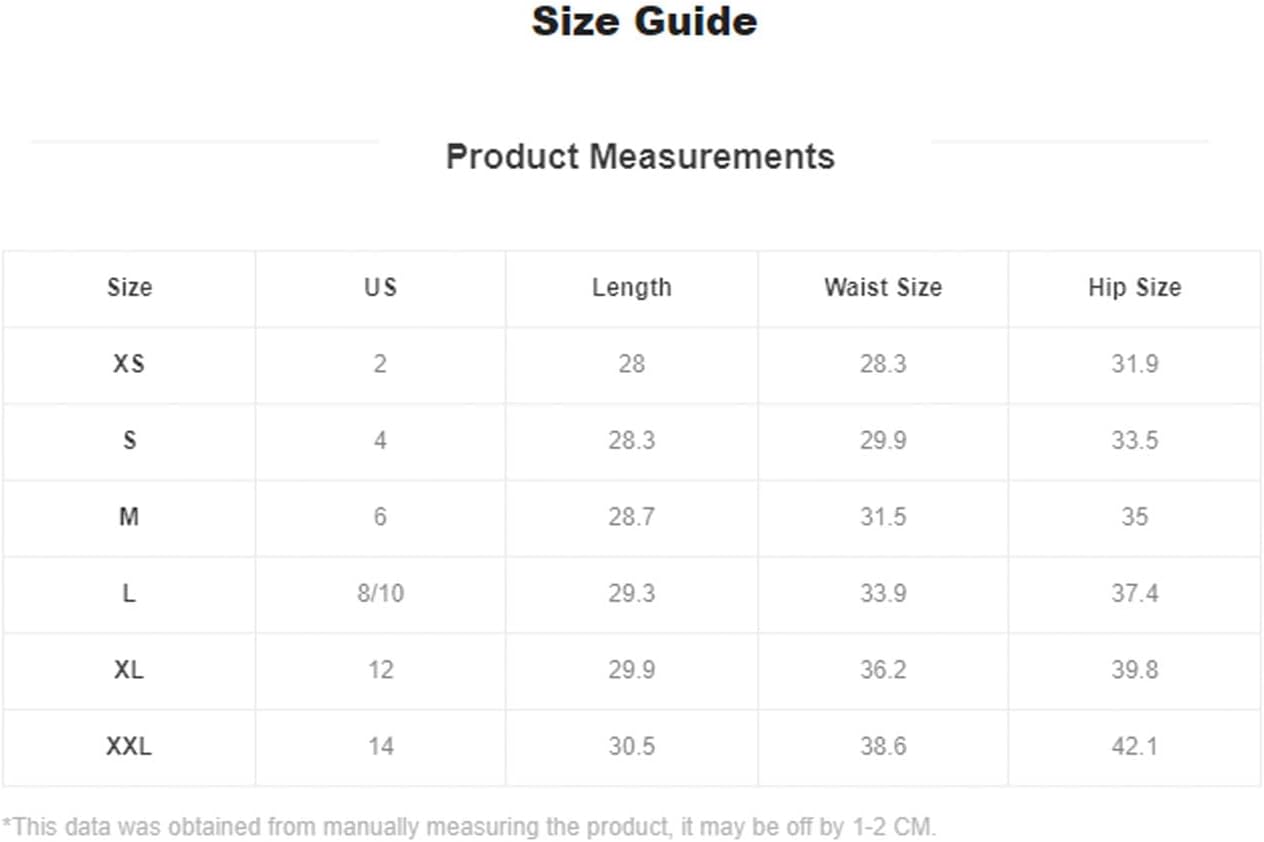This screenshot has width=1264, height=842.
Task: Click the Length column header
Action: pos(632,288)
